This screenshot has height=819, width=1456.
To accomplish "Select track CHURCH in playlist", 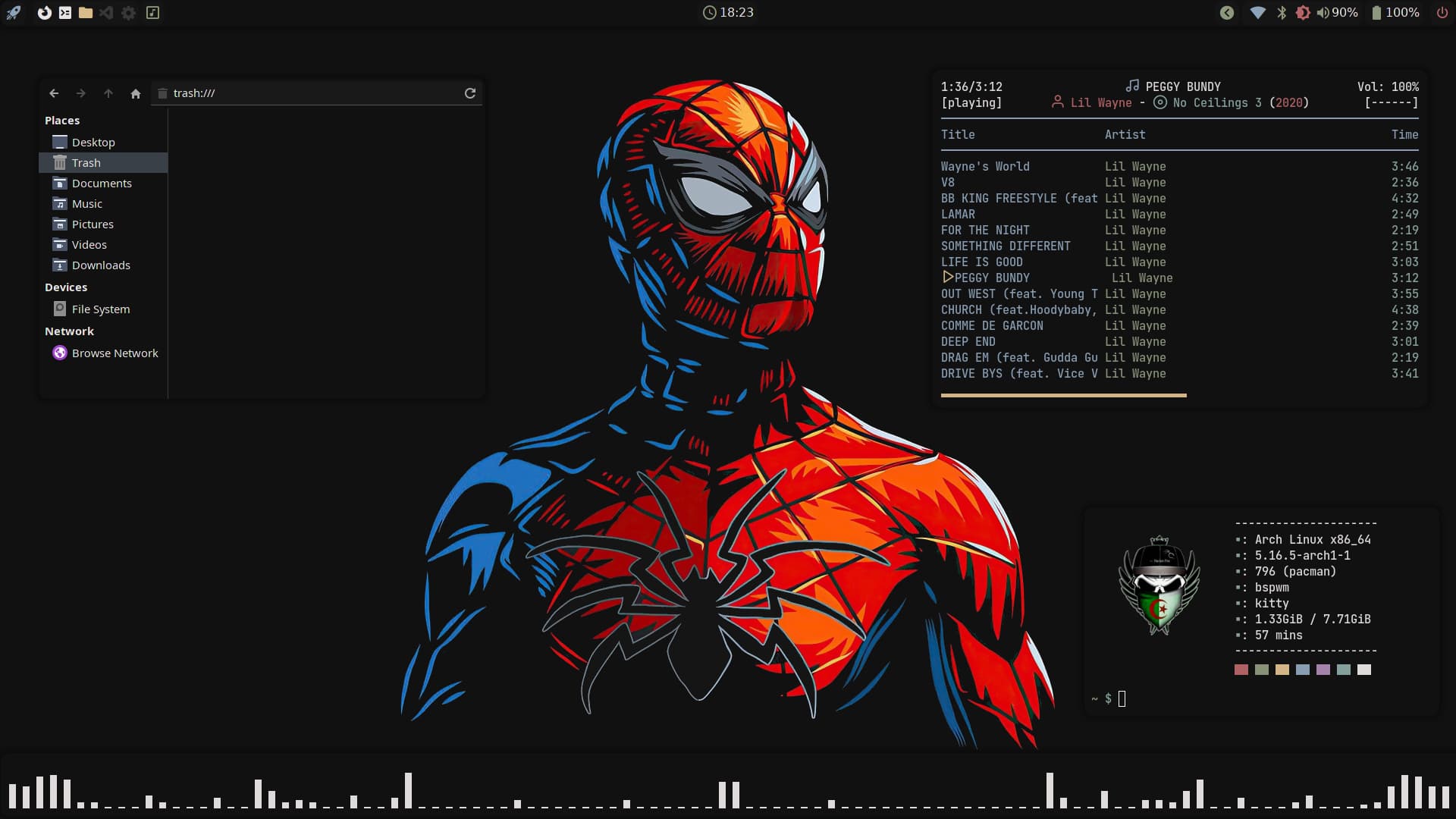I will (x=1179, y=310).
